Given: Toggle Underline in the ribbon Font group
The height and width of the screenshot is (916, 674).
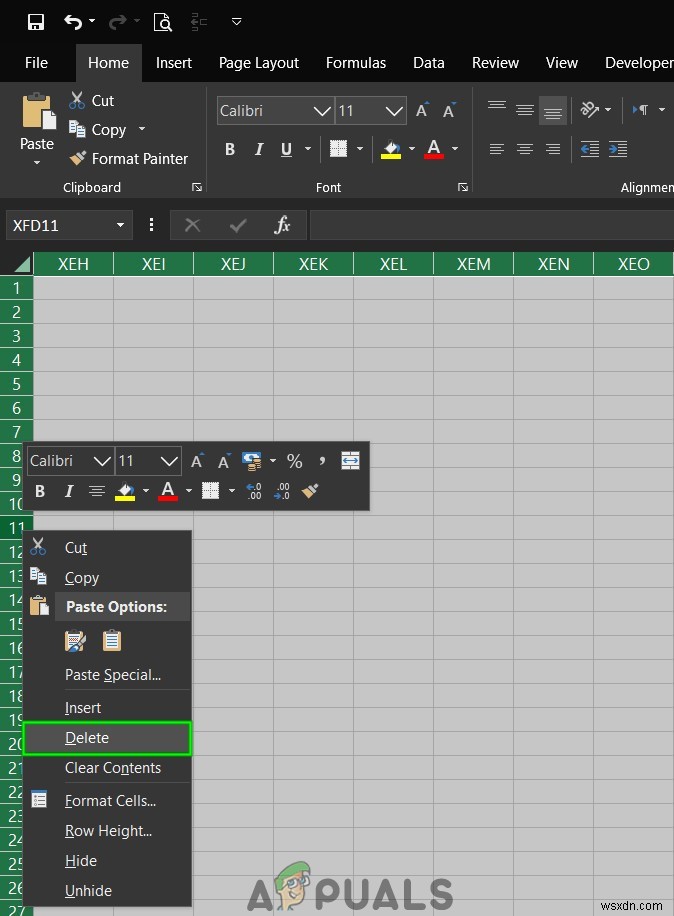Looking at the screenshot, I should [286, 149].
